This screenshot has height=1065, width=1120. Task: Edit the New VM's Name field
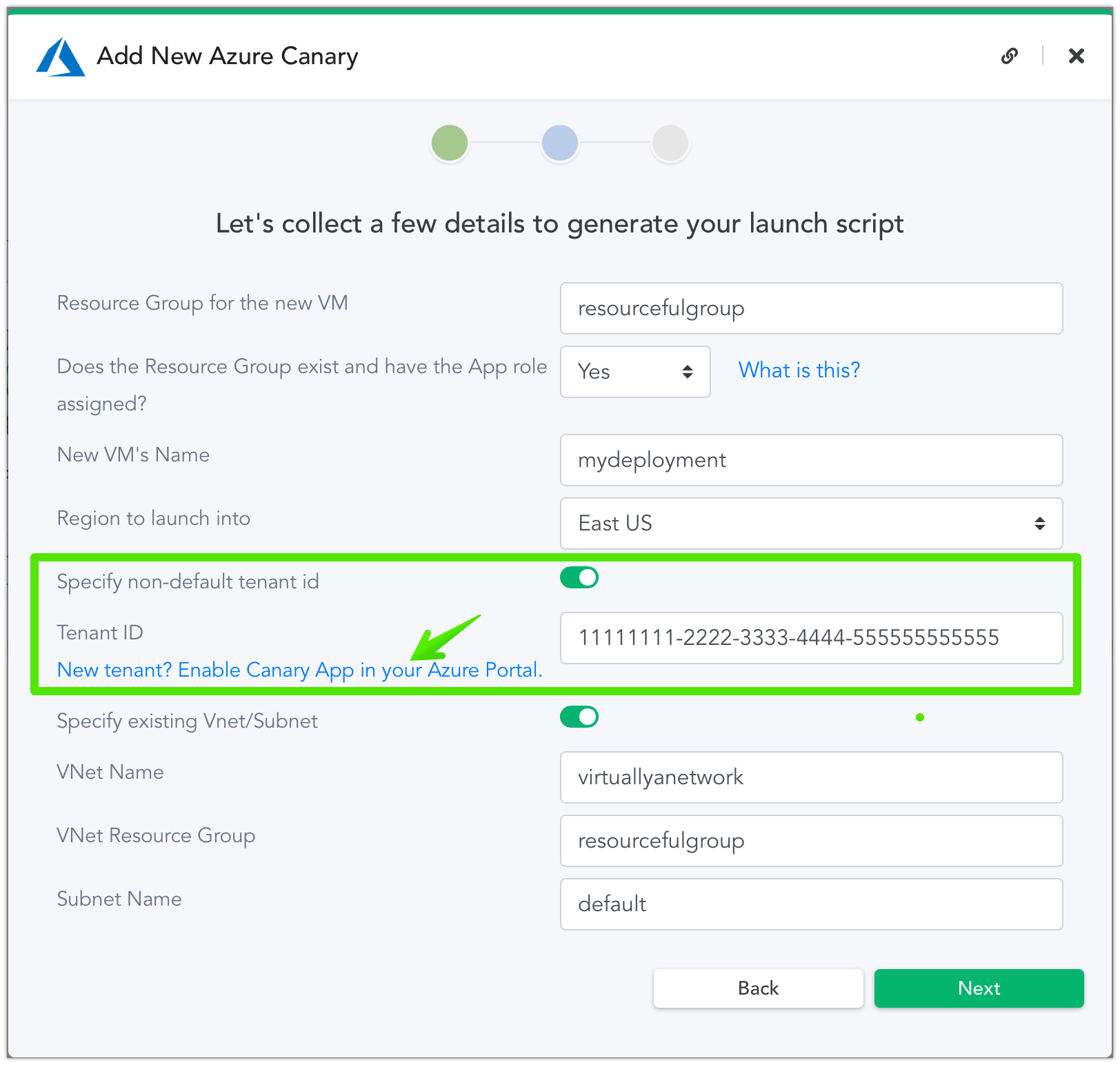(811, 460)
